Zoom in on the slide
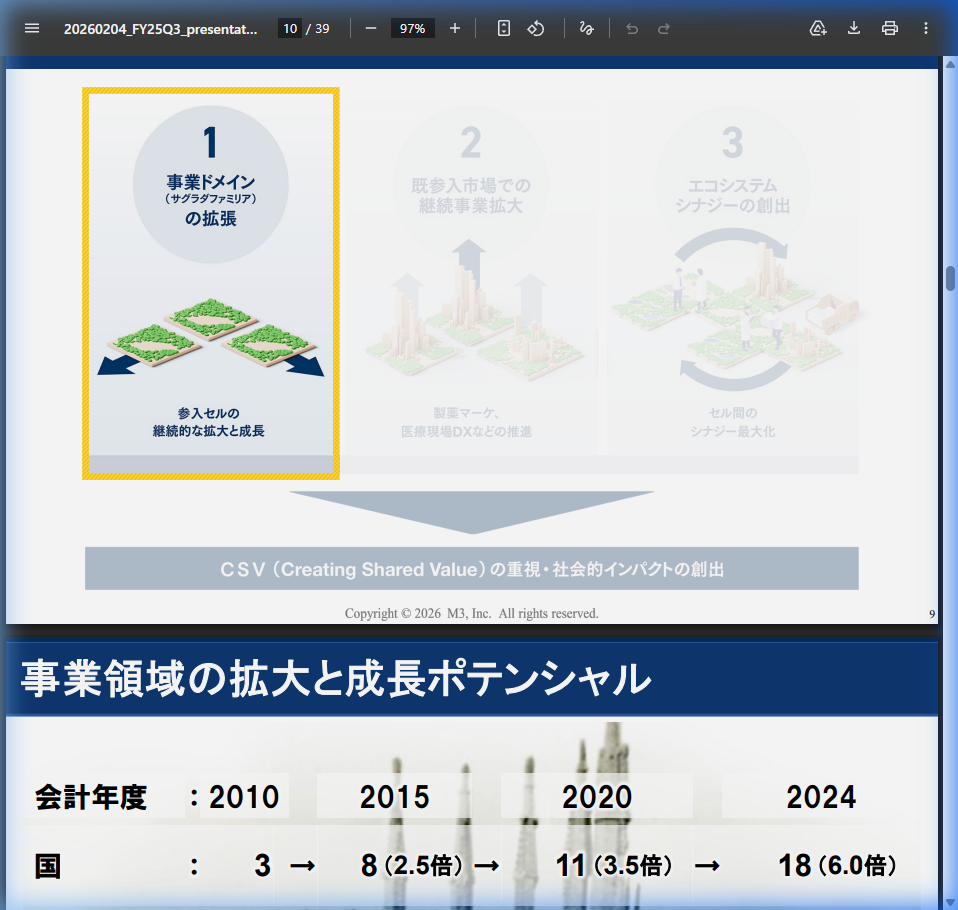 pyautogui.click(x=455, y=28)
